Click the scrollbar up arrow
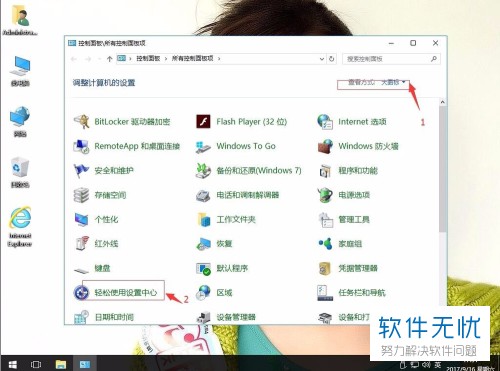500x371 pixels. [x=442, y=102]
